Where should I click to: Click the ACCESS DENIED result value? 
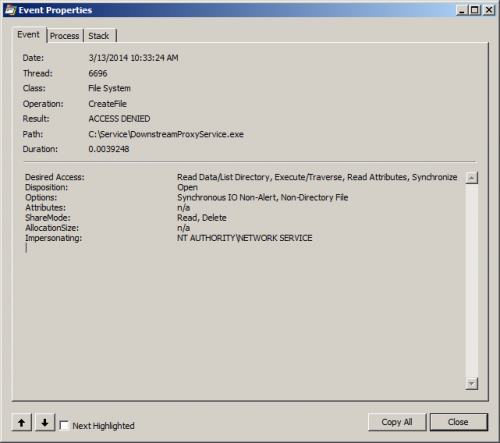click(x=119, y=119)
